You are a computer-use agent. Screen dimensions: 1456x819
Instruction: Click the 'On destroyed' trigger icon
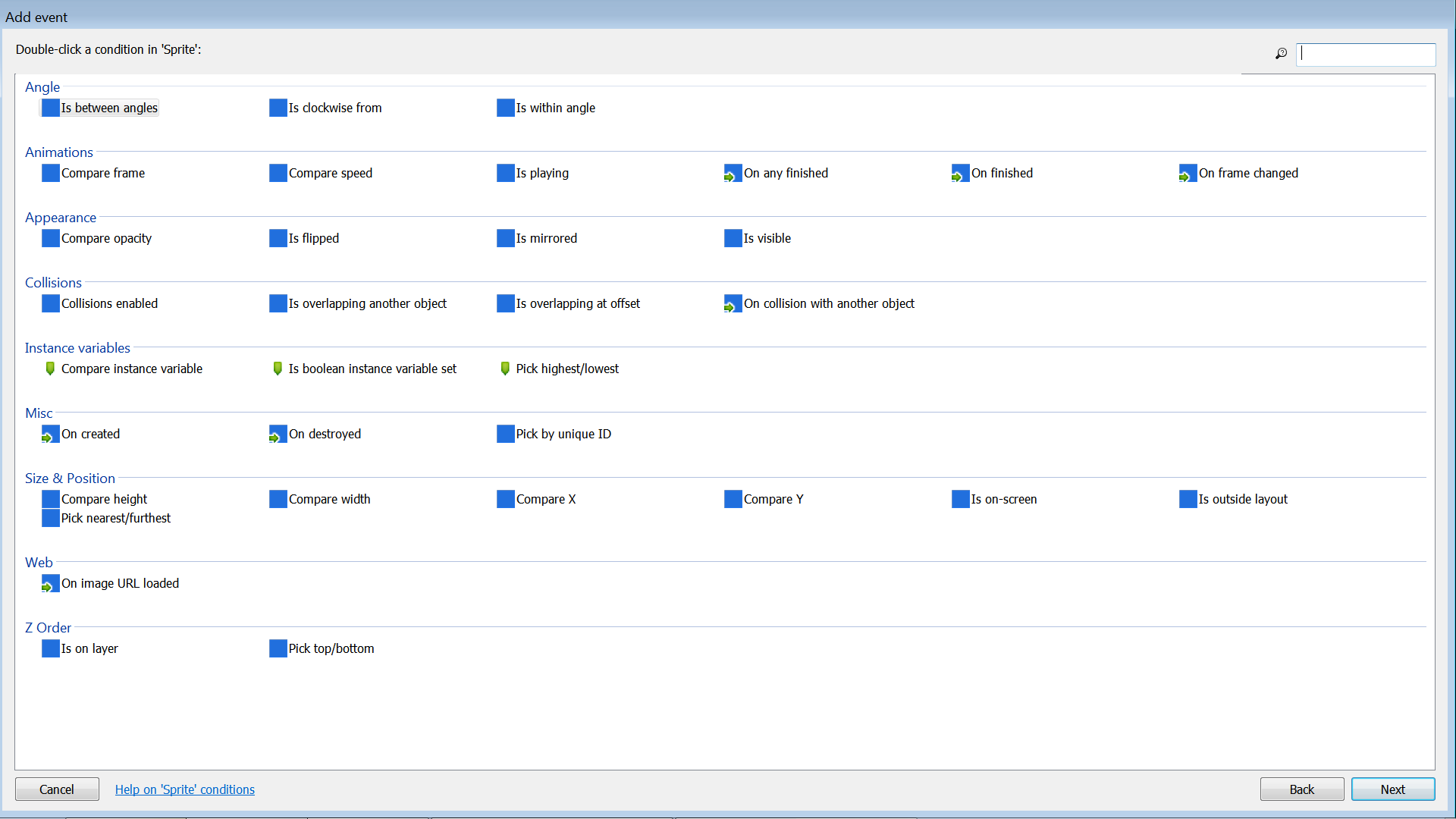pos(278,435)
